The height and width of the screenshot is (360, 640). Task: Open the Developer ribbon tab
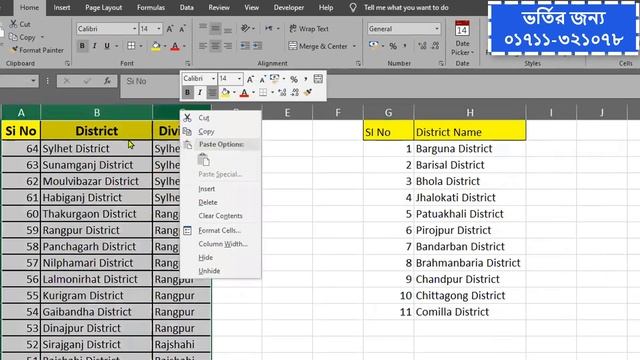[x=289, y=7]
